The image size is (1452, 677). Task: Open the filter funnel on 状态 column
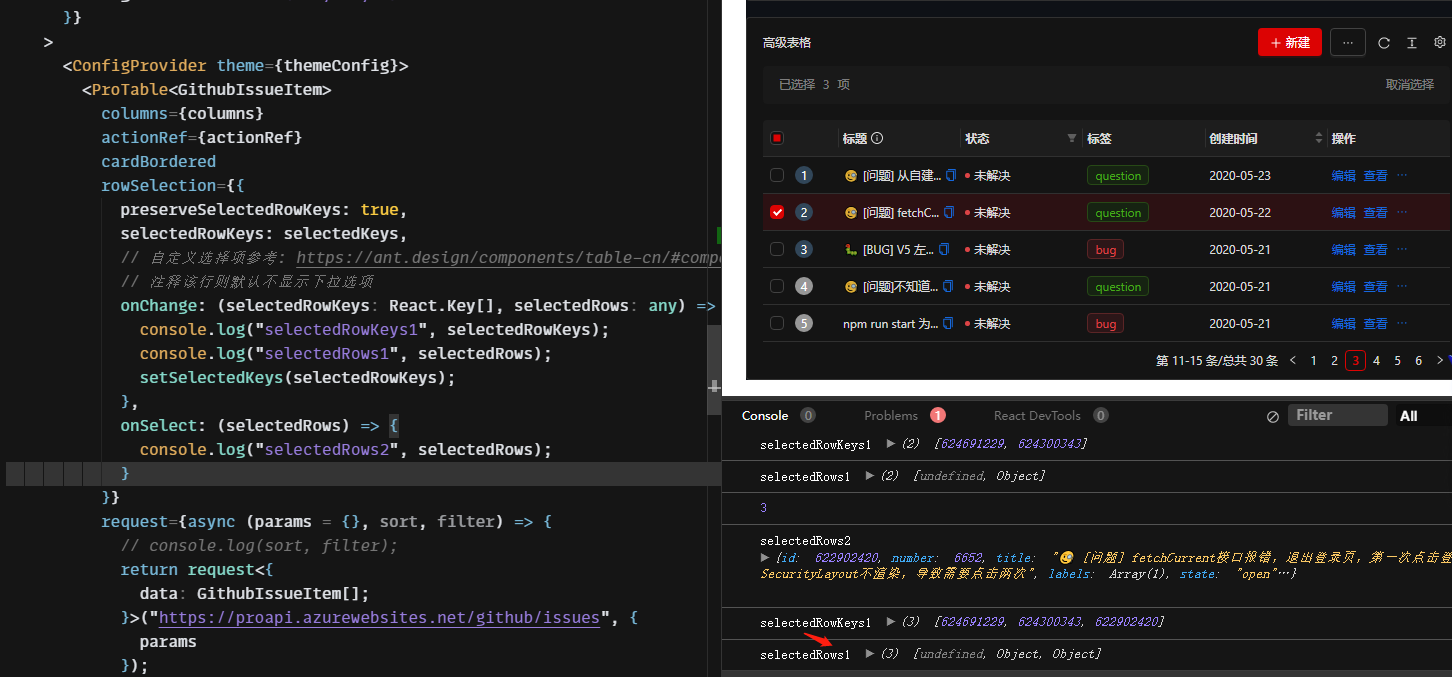pyautogui.click(x=1071, y=138)
